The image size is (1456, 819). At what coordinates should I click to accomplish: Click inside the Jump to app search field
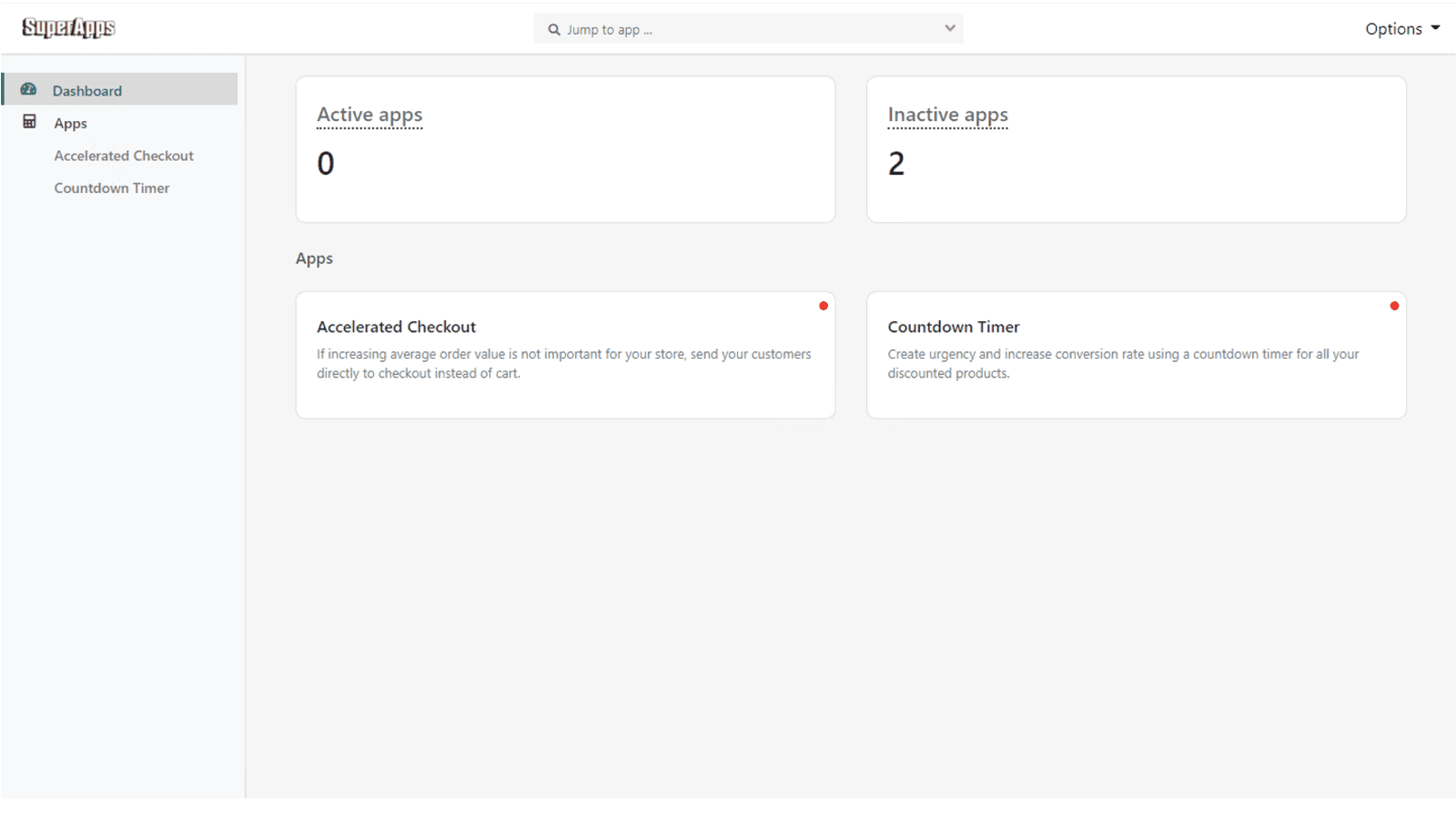(x=728, y=28)
